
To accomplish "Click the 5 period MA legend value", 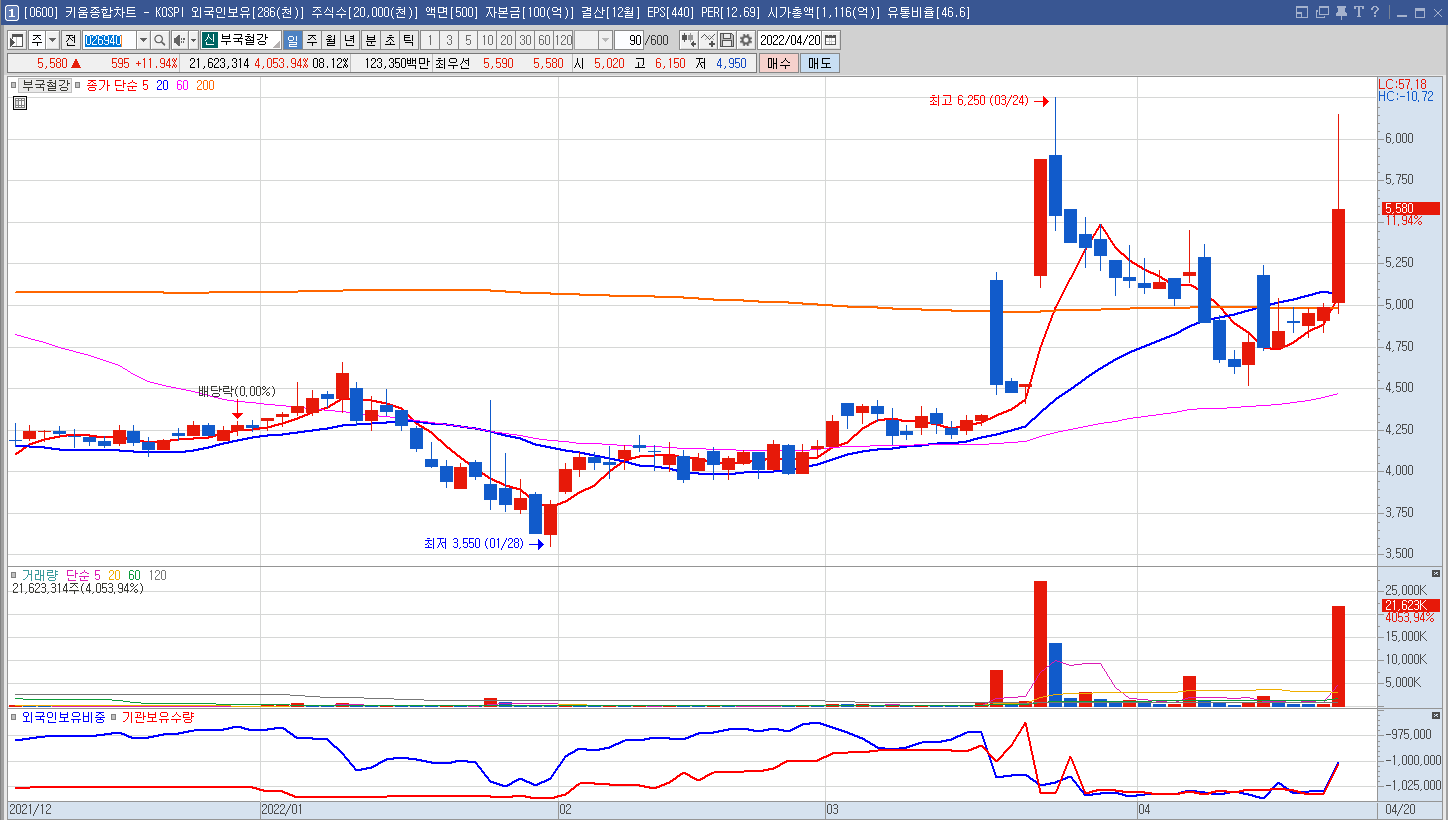I will (145, 85).
